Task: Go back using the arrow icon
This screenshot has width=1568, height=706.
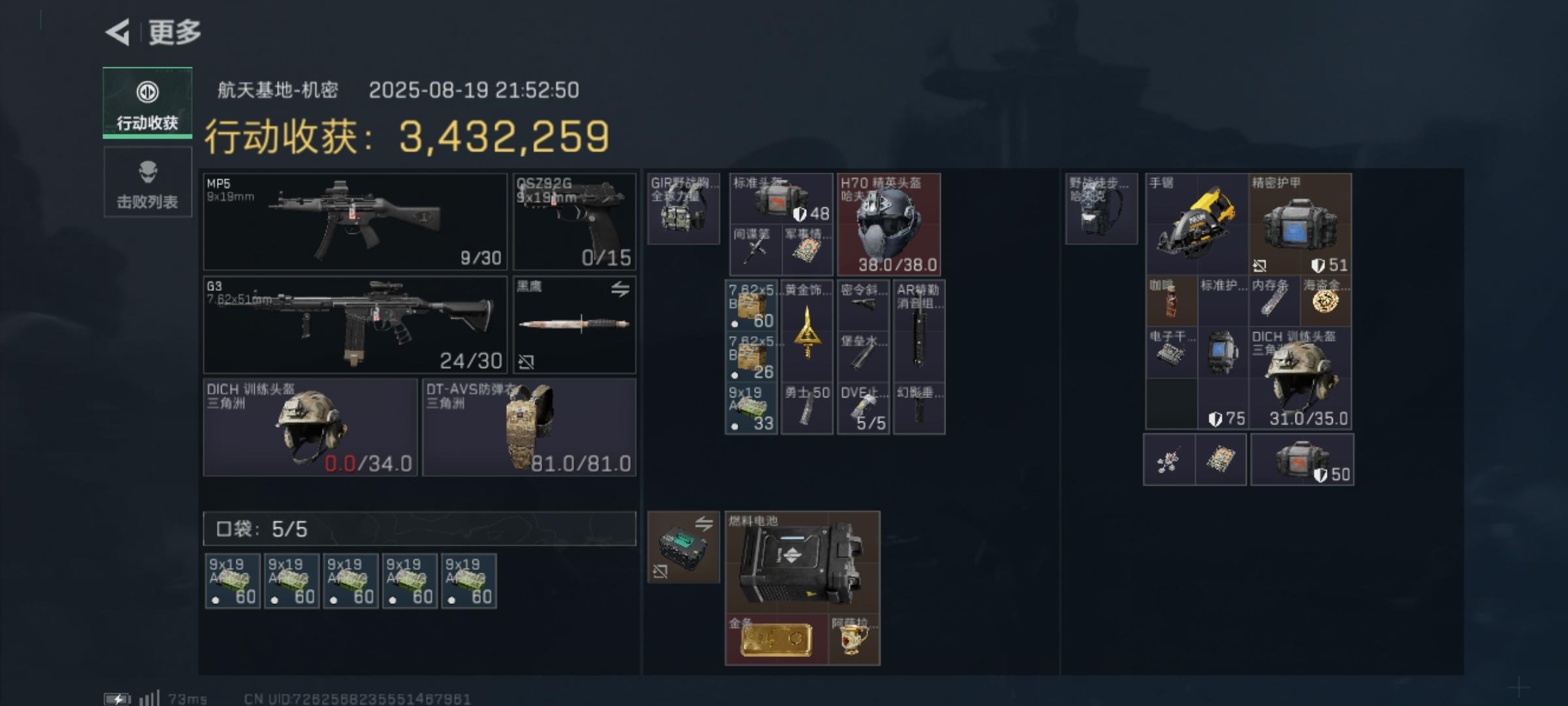Action: point(118,32)
